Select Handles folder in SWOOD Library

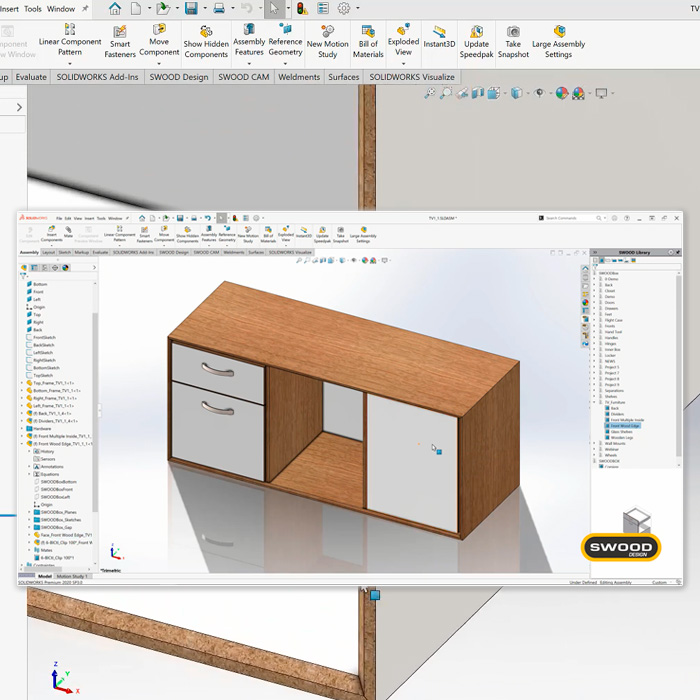(611, 338)
